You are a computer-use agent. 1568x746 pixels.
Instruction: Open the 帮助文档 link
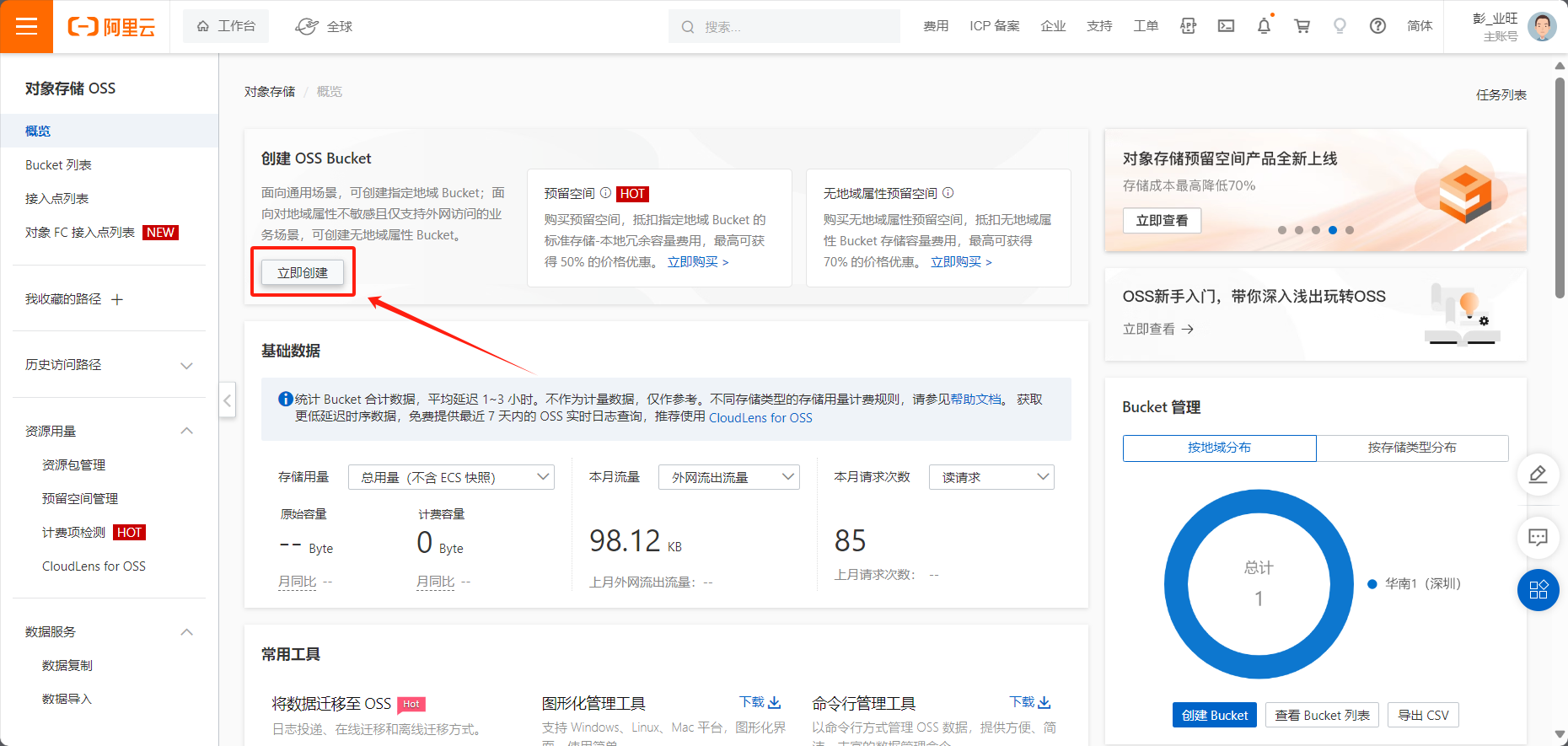click(976, 400)
